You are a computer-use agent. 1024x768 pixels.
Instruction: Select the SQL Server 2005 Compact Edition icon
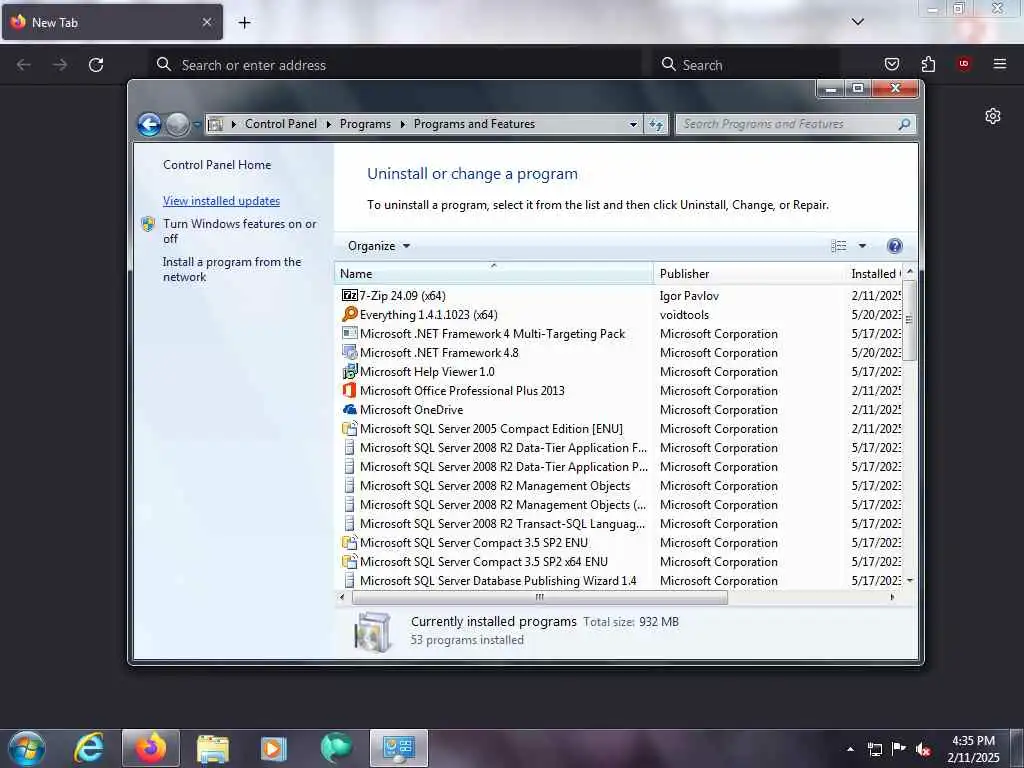coord(350,428)
